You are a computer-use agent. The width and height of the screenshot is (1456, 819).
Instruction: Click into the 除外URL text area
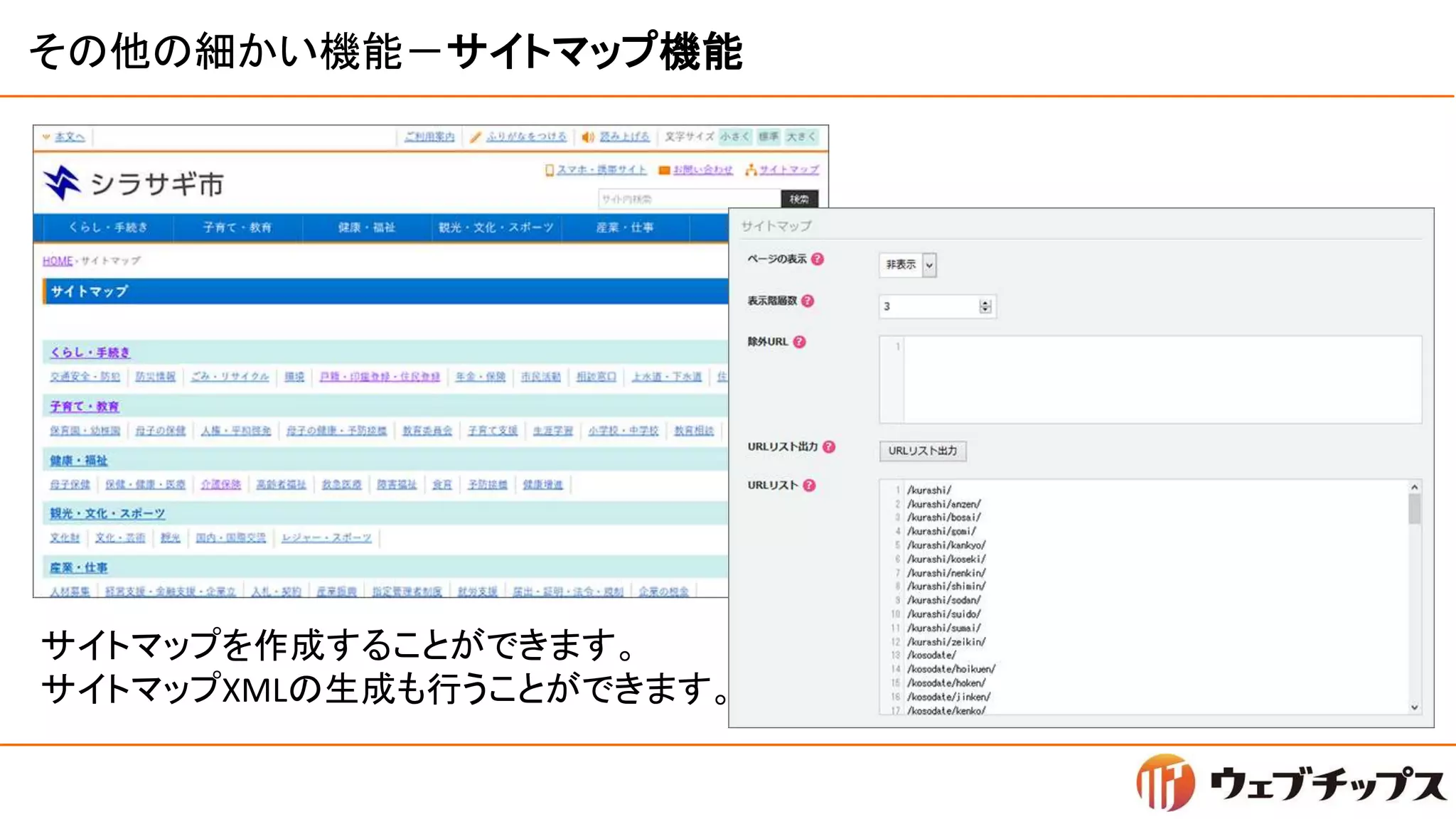click(1150, 380)
